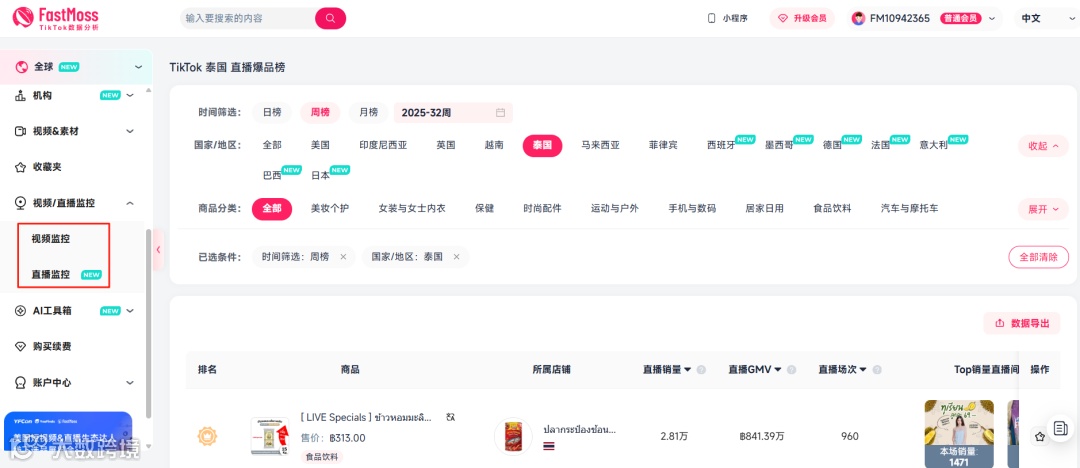This screenshot has height=468, width=1080.
Task: Click the ปลากระป๋อง shop avatar
Action: (x=513, y=436)
